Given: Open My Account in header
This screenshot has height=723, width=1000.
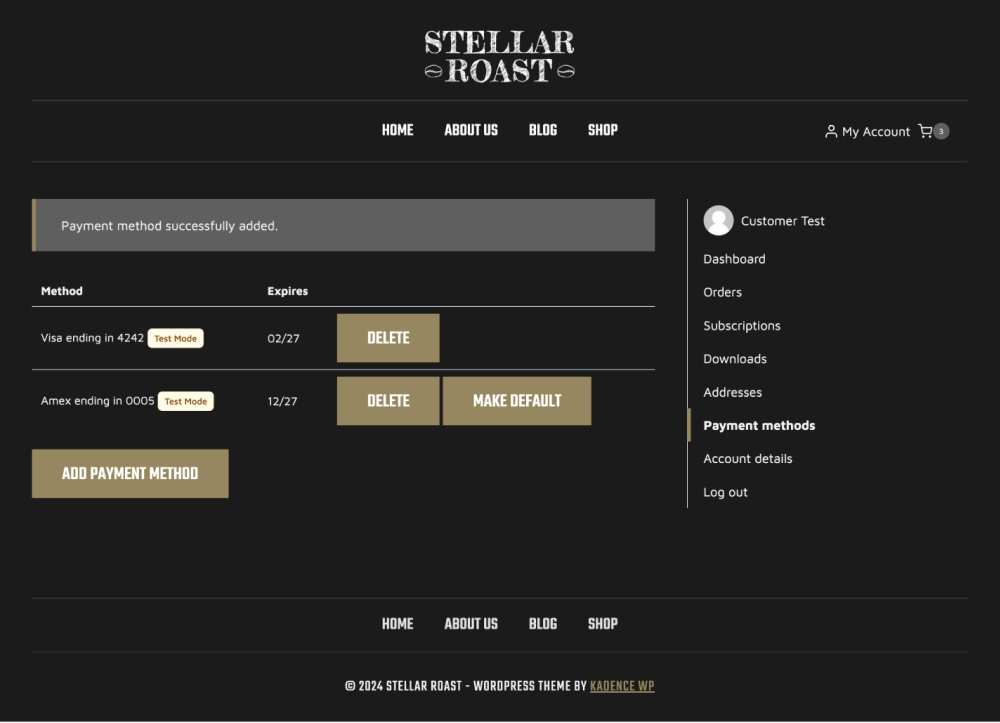Looking at the screenshot, I should coord(867,131).
